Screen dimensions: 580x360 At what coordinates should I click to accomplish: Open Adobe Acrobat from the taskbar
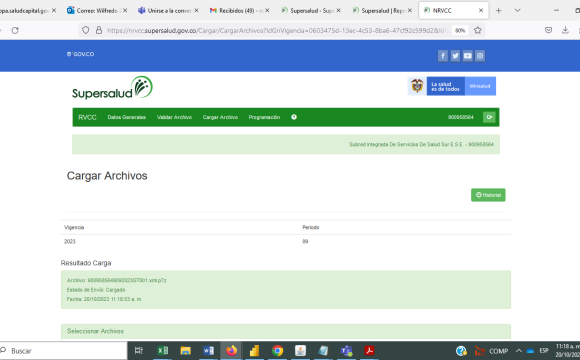coord(369,350)
